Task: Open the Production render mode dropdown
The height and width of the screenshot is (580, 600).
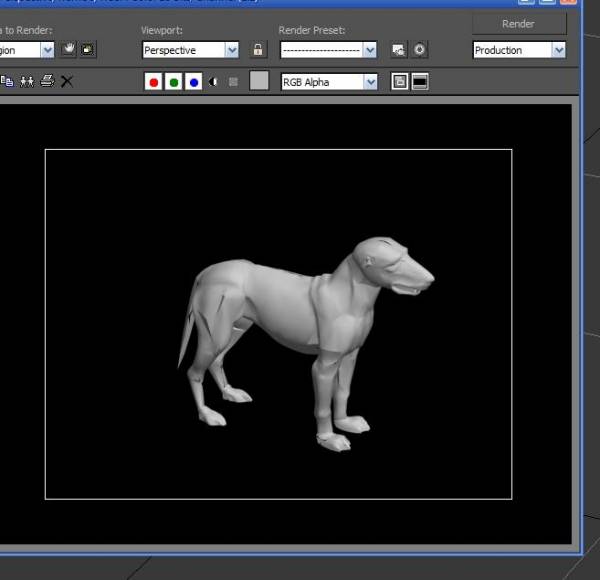Action: 558,50
